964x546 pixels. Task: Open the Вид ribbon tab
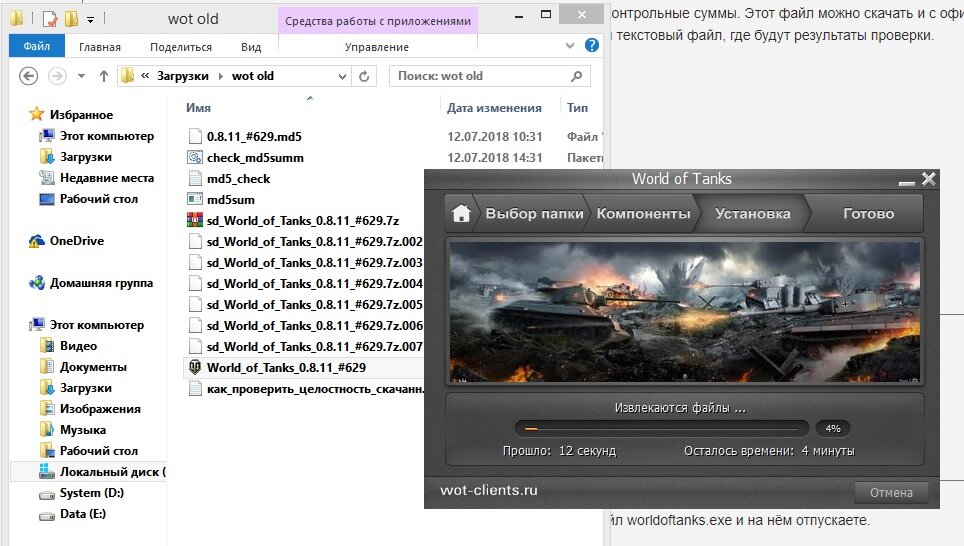coord(251,47)
